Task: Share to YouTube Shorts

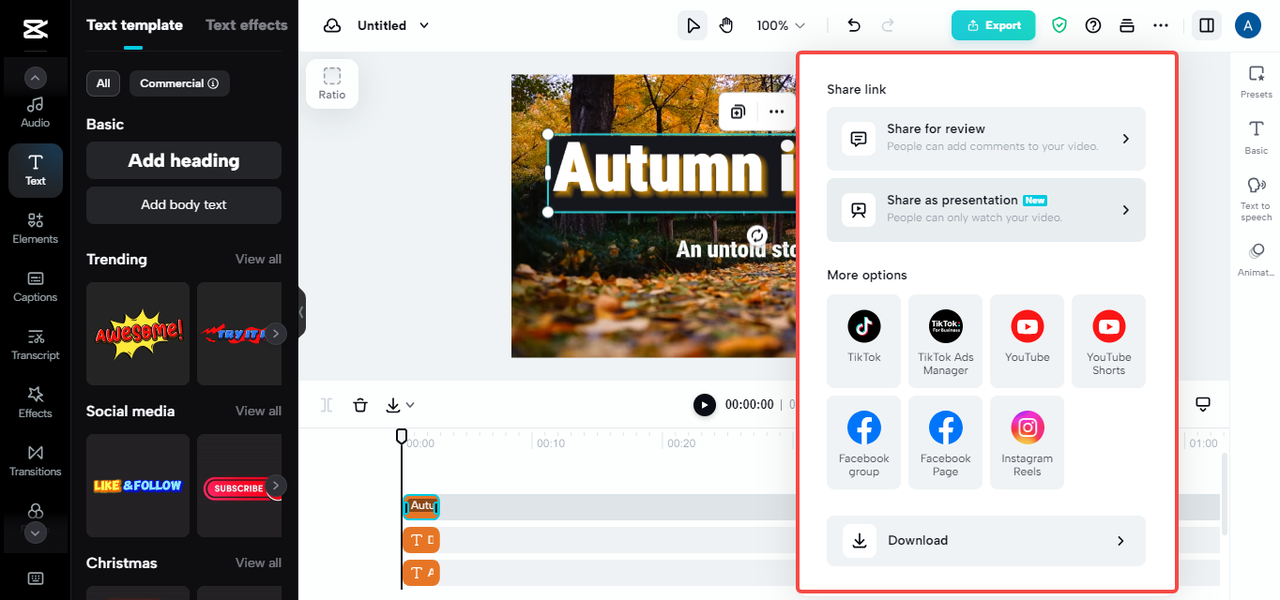Action: (1109, 340)
